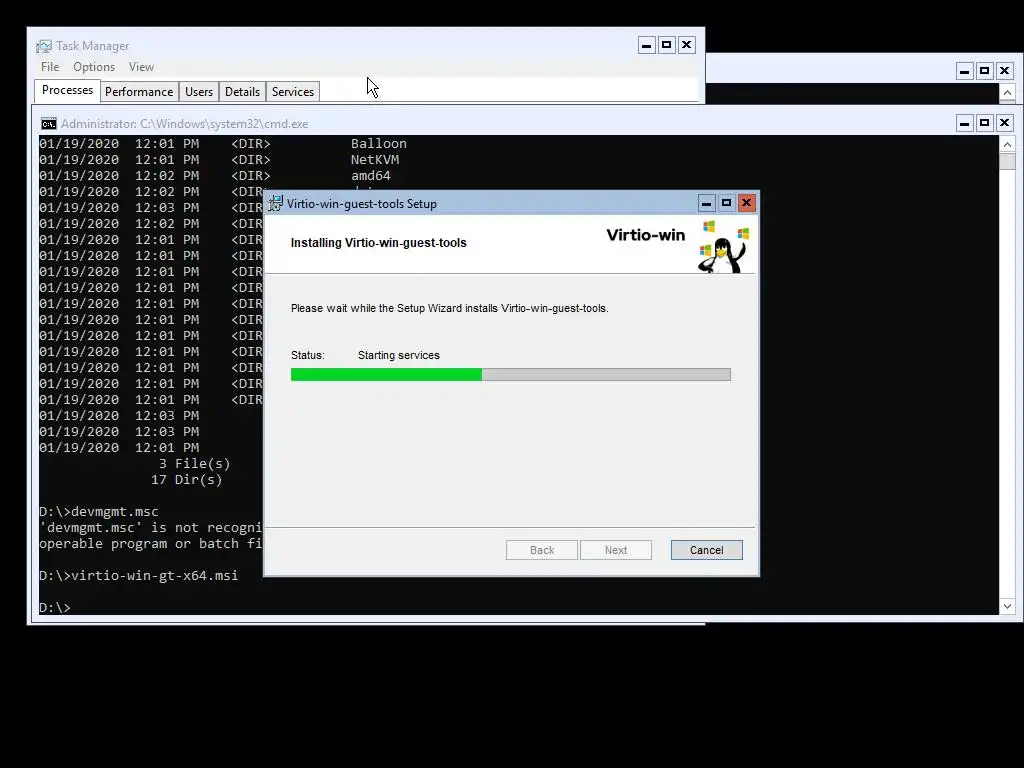Click the installation progress bar
The image size is (1024, 768).
(x=511, y=374)
